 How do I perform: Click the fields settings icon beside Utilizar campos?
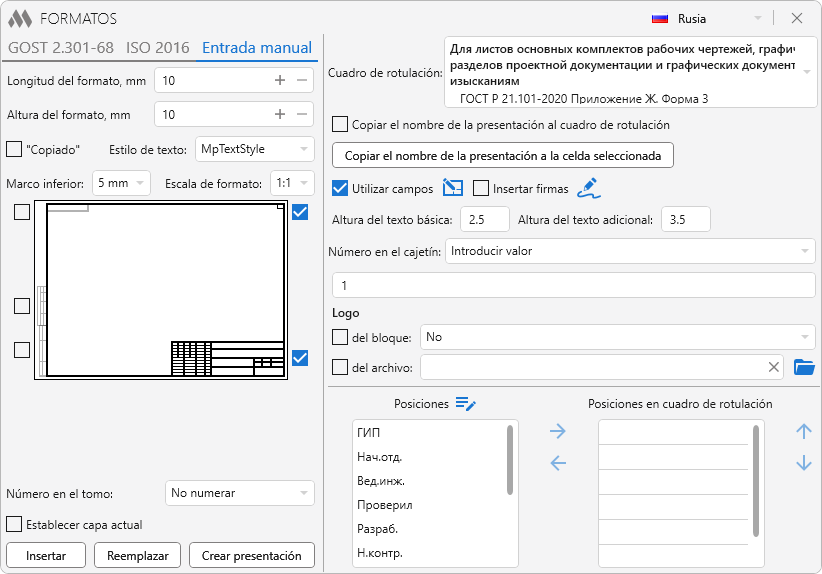click(x=452, y=188)
